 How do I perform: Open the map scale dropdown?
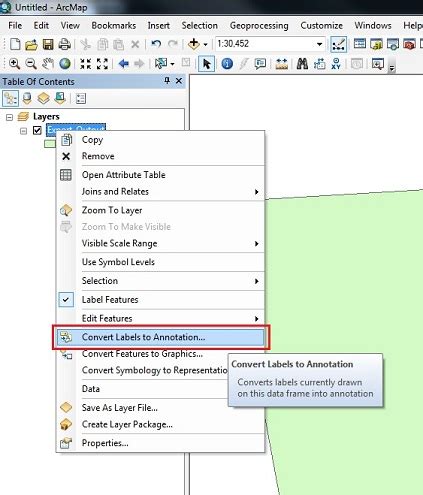[319, 44]
